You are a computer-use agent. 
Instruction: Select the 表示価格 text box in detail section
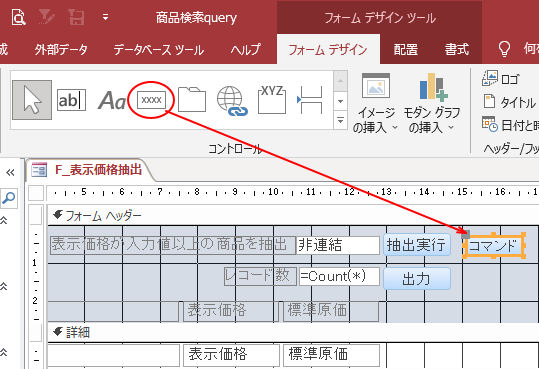pyautogui.click(x=231, y=355)
